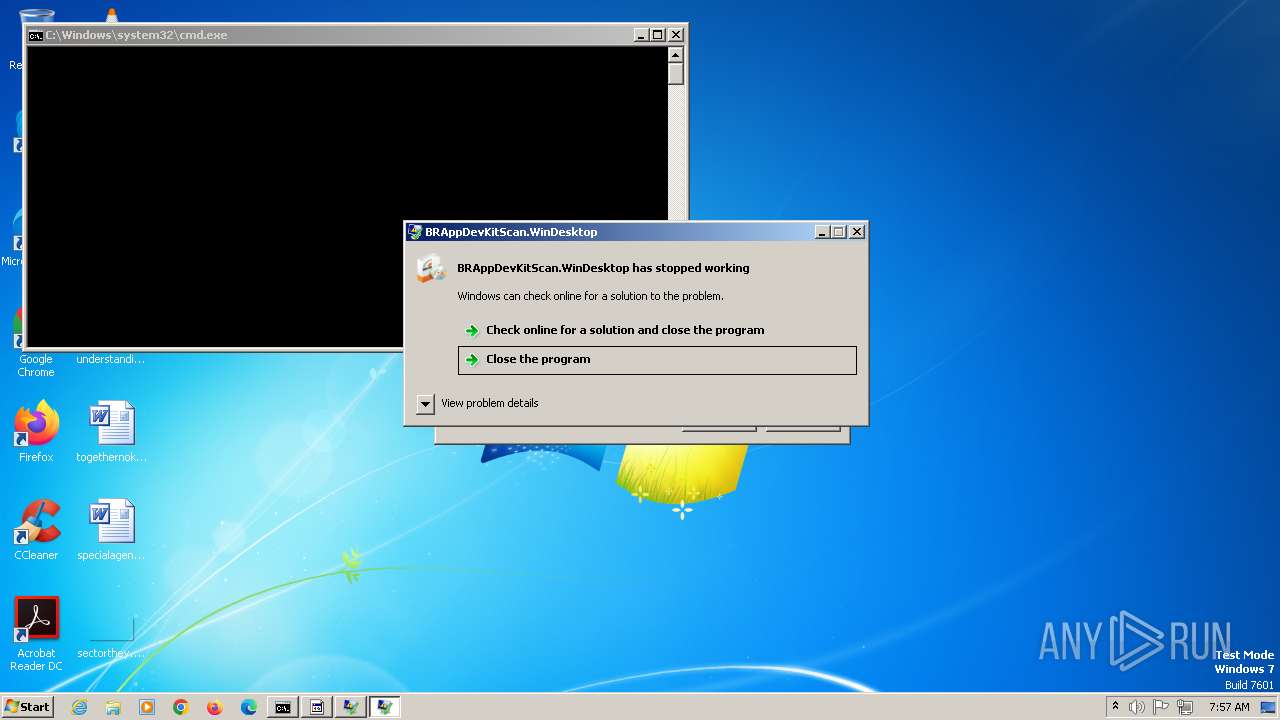Screen dimensions: 1280x720
Task: Open the network tray icon
Action: pyautogui.click(x=1185, y=707)
